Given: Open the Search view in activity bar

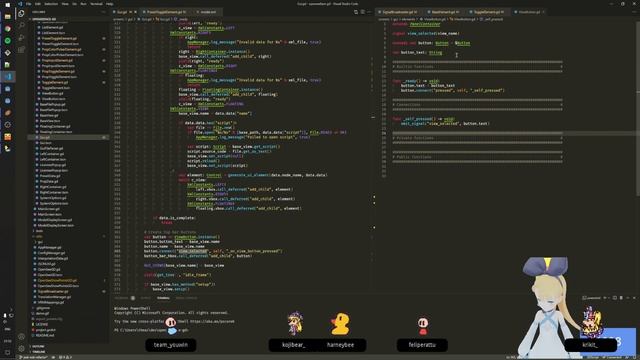Looking at the screenshot, I should (21, 25).
